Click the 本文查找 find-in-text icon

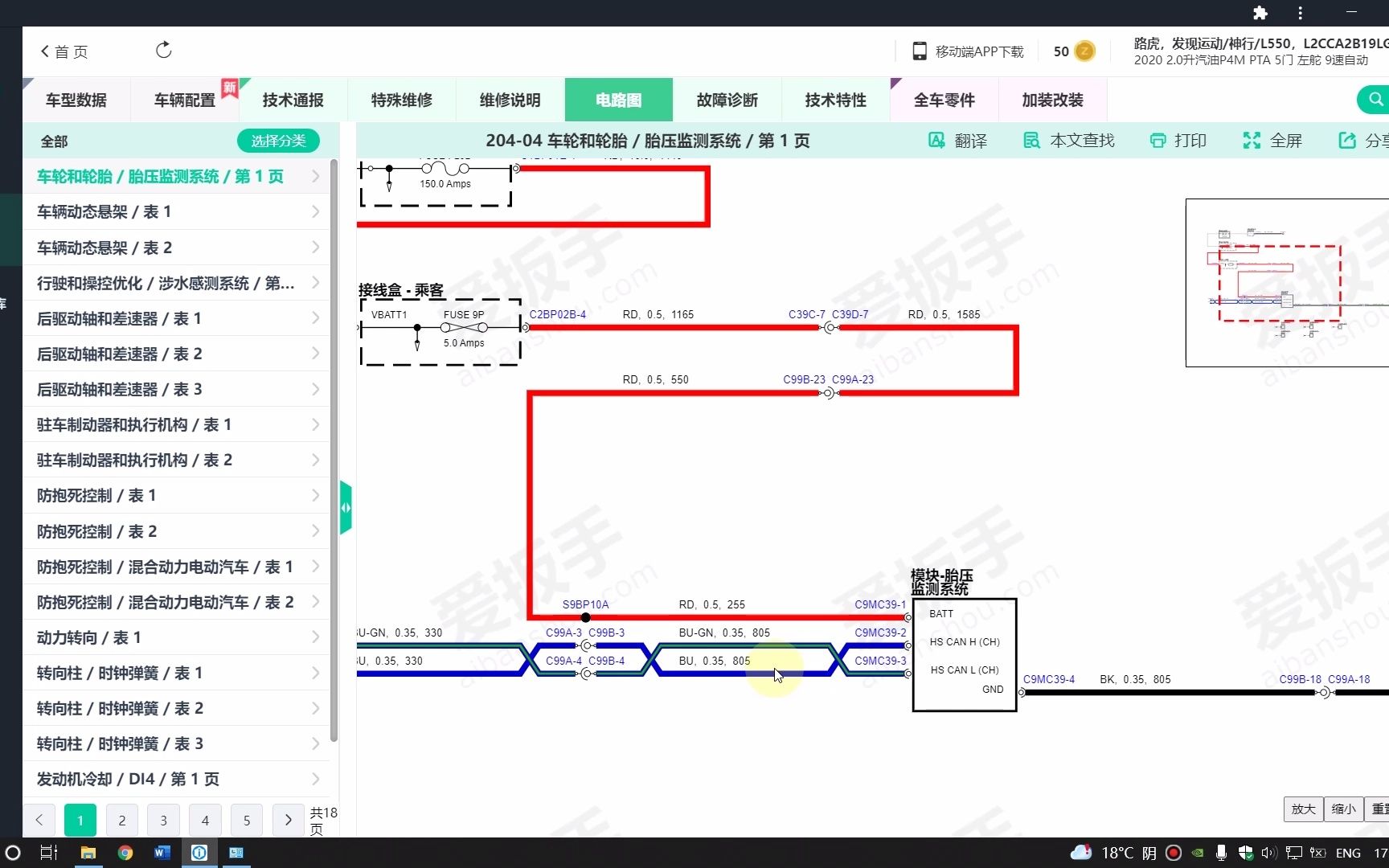point(1030,140)
